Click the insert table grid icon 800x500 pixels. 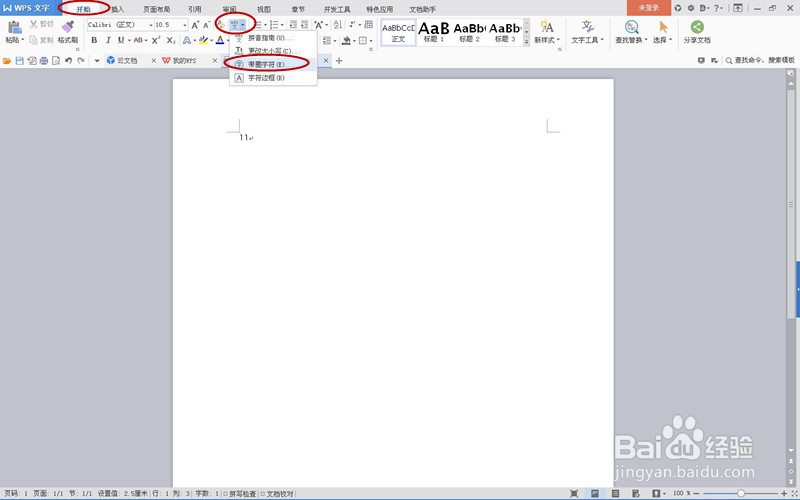369,24
